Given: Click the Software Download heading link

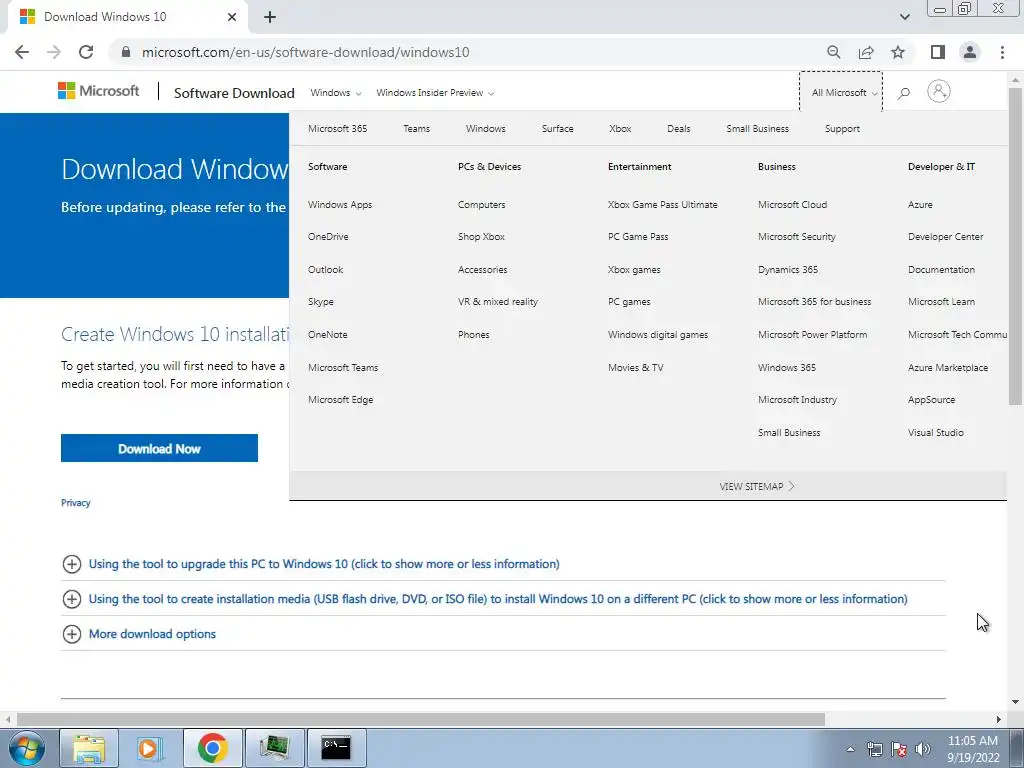Looking at the screenshot, I should [x=234, y=93].
